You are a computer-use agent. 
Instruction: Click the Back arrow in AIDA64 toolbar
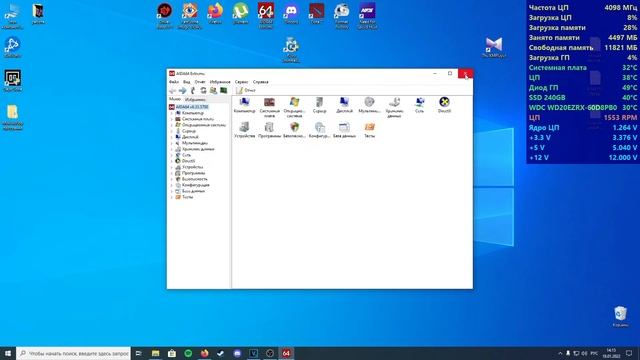point(173,91)
